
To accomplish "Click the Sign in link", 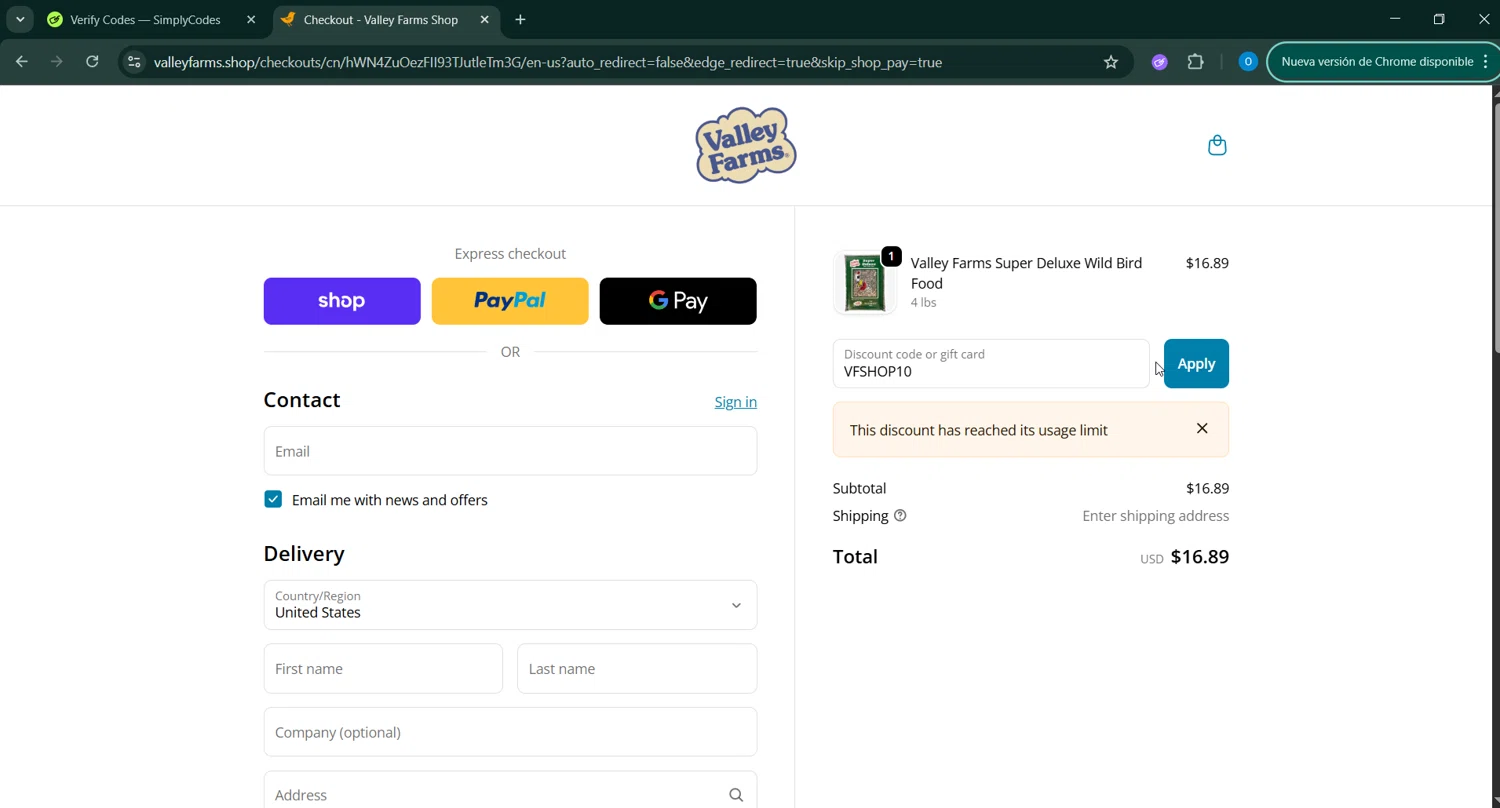I will click(735, 402).
